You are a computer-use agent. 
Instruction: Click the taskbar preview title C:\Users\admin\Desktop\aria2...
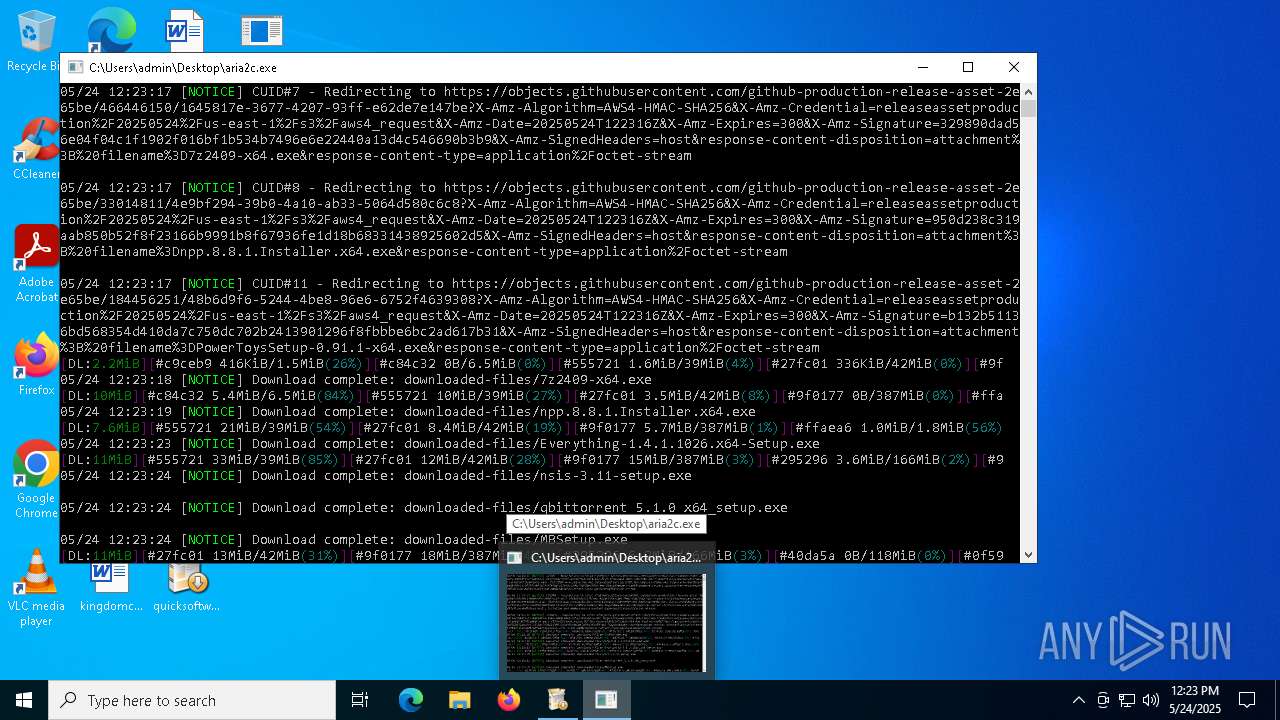point(616,558)
